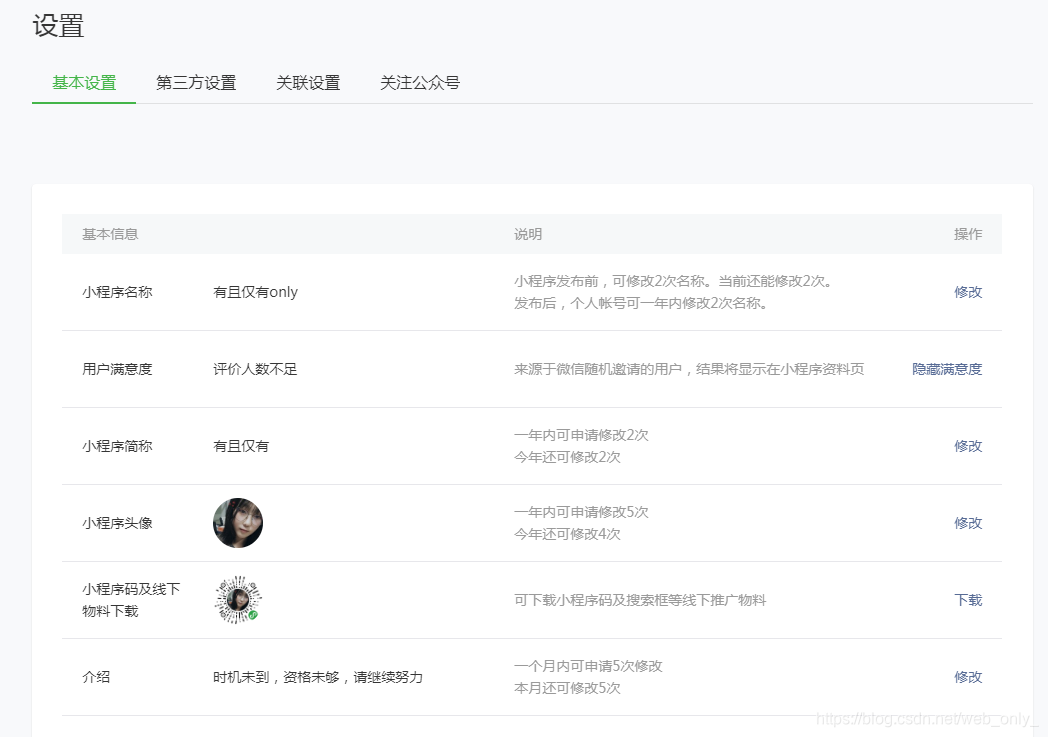The width and height of the screenshot is (1048, 737).
Task: Click 修改 to change the mini program avatar
Action: [x=967, y=522]
